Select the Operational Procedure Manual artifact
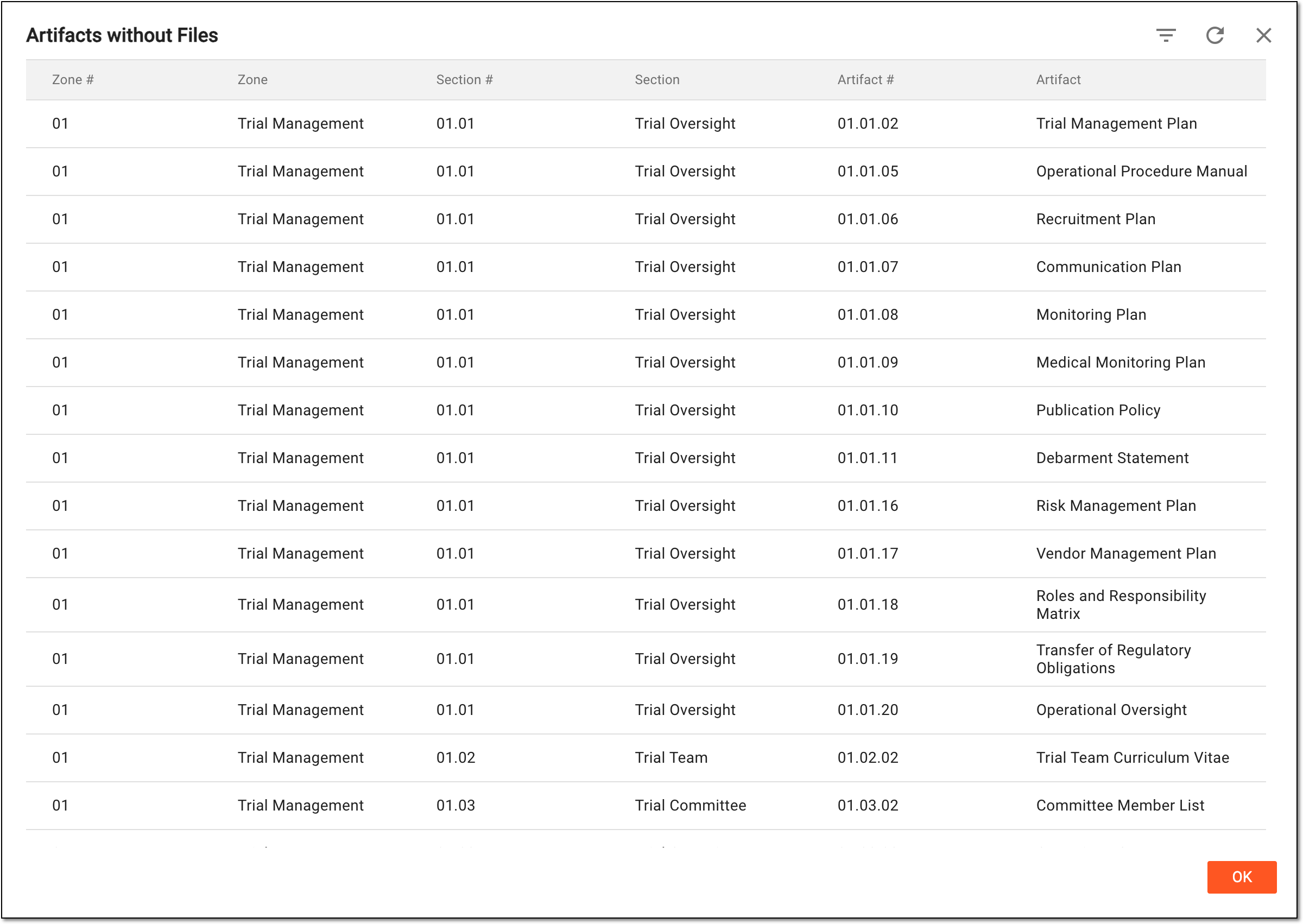Image resolution: width=1303 pixels, height=924 pixels. tap(1141, 171)
